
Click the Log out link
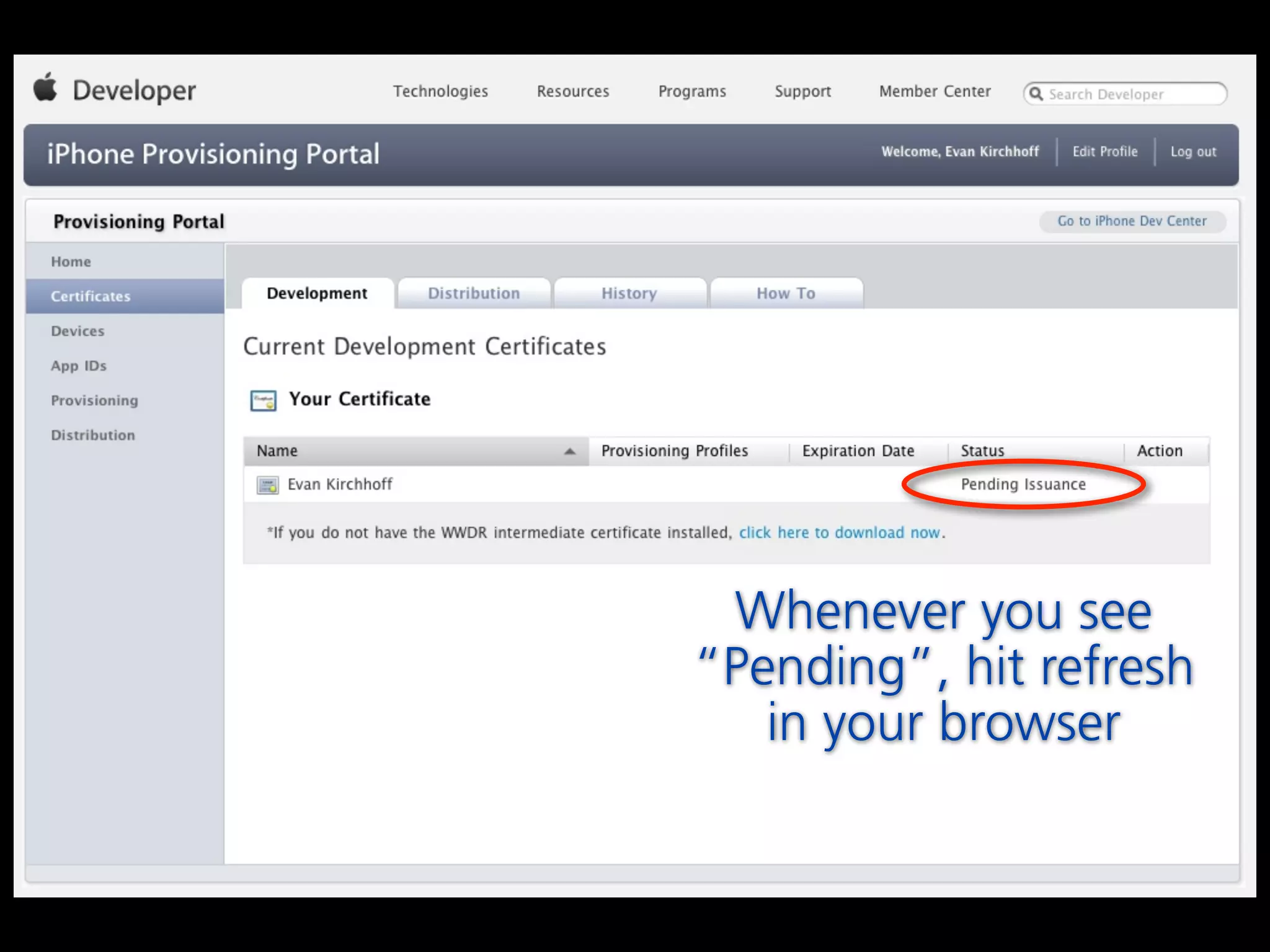tap(1193, 152)
